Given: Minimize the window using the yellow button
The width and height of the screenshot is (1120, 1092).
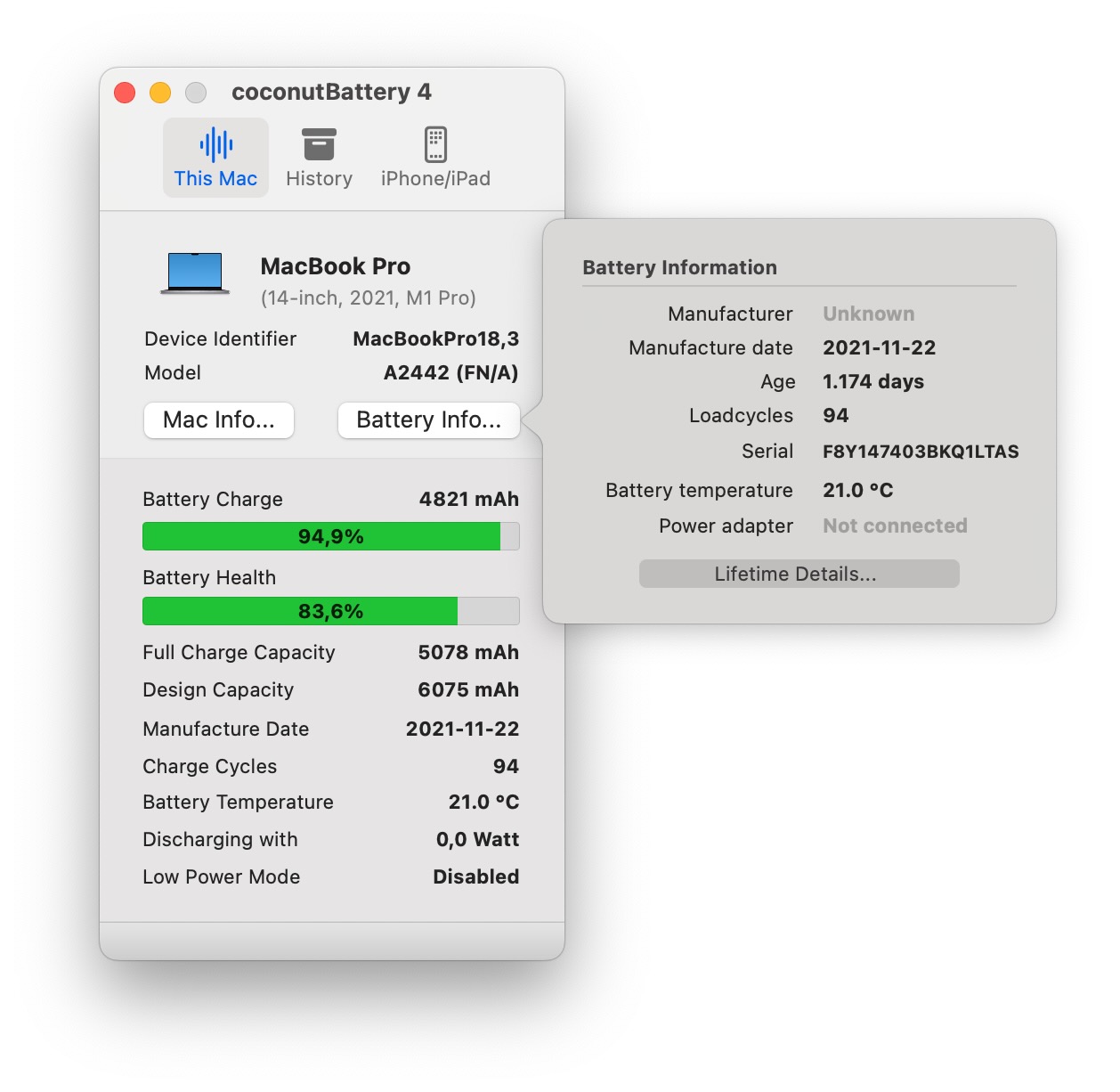Looking at the screenshot, I should point(160,93).
